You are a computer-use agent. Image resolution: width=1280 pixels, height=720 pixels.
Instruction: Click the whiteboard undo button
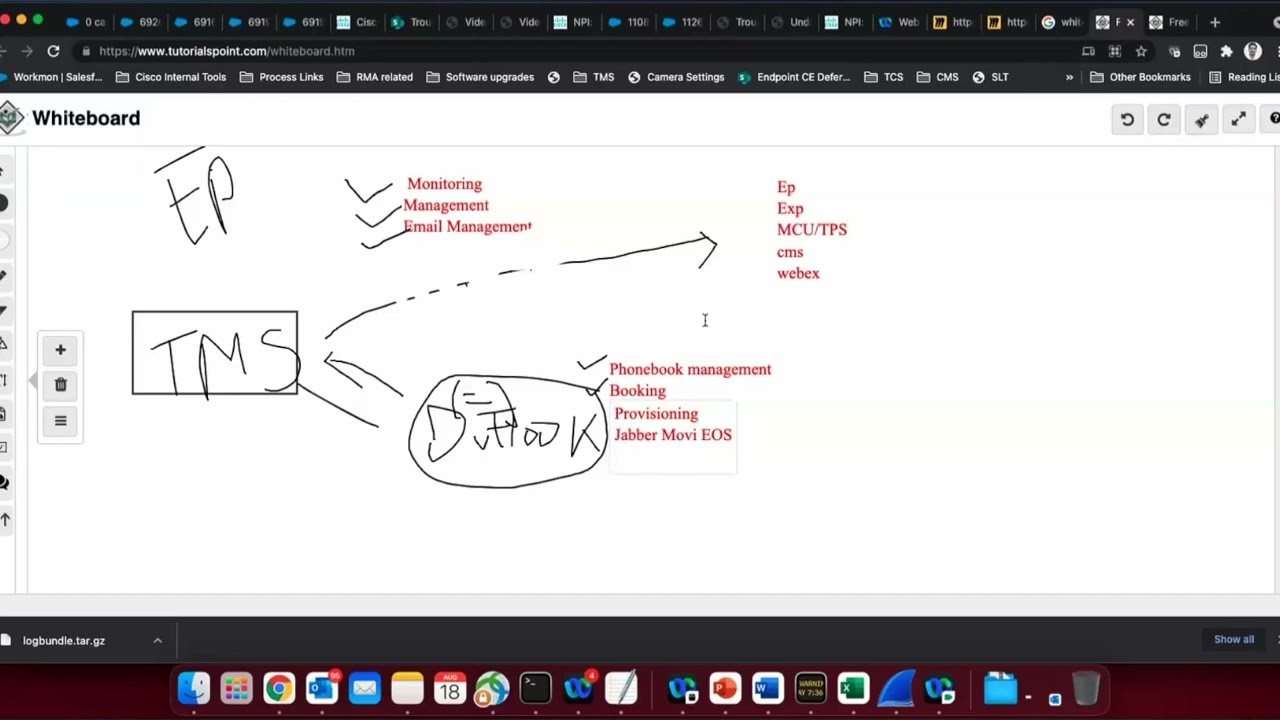click(x=1127, y=120)
